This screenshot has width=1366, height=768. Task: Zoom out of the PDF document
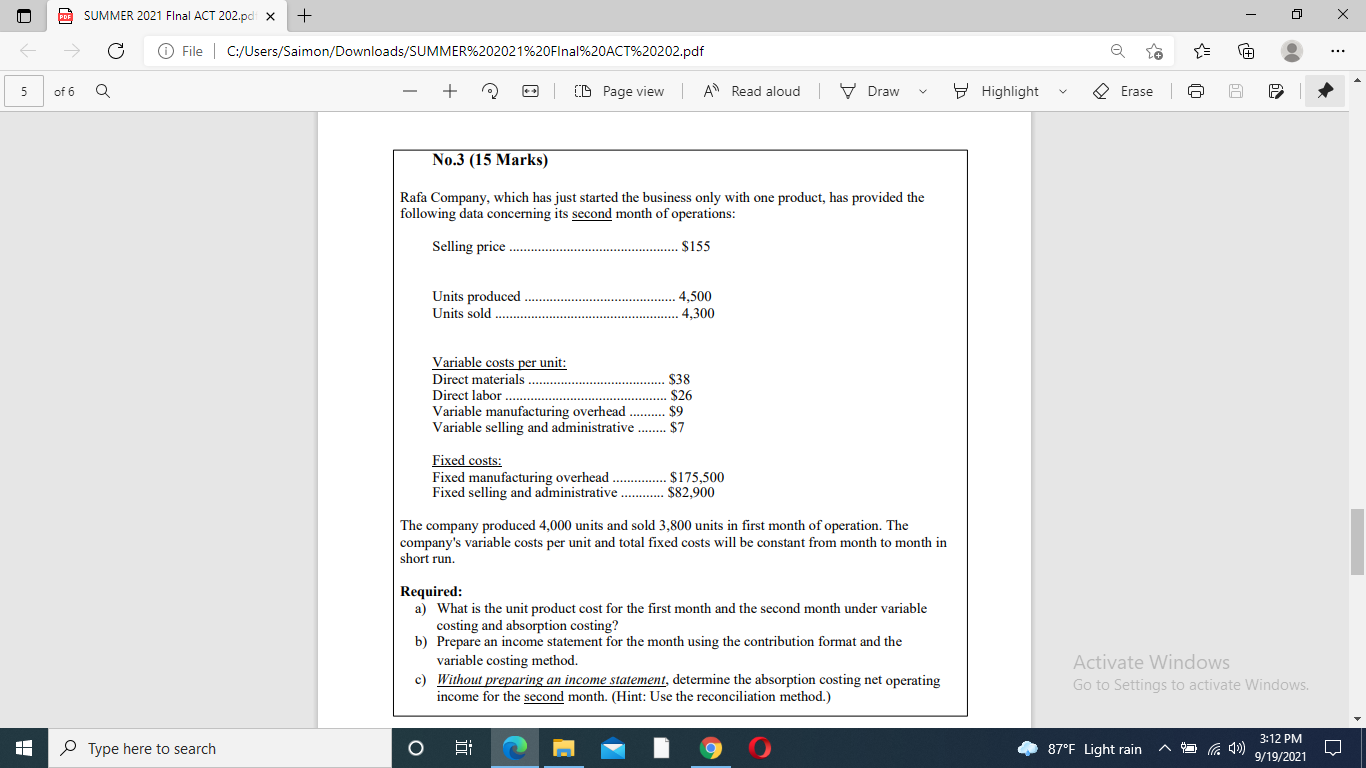(409, 91)
